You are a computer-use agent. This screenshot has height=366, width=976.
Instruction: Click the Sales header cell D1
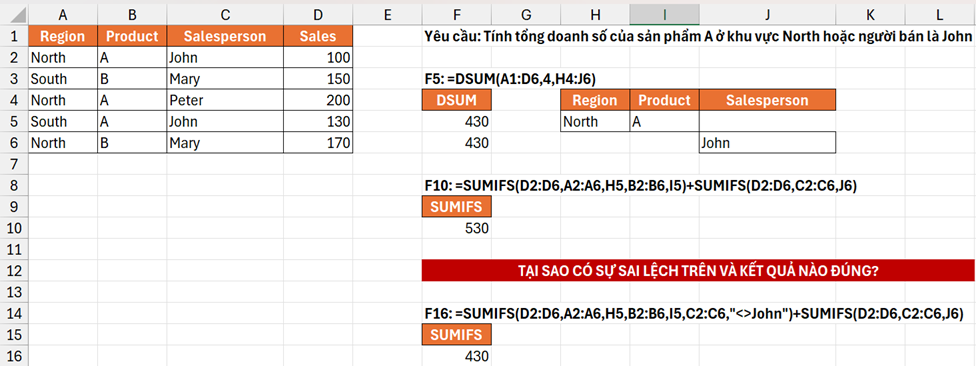[x=318, y=37]
